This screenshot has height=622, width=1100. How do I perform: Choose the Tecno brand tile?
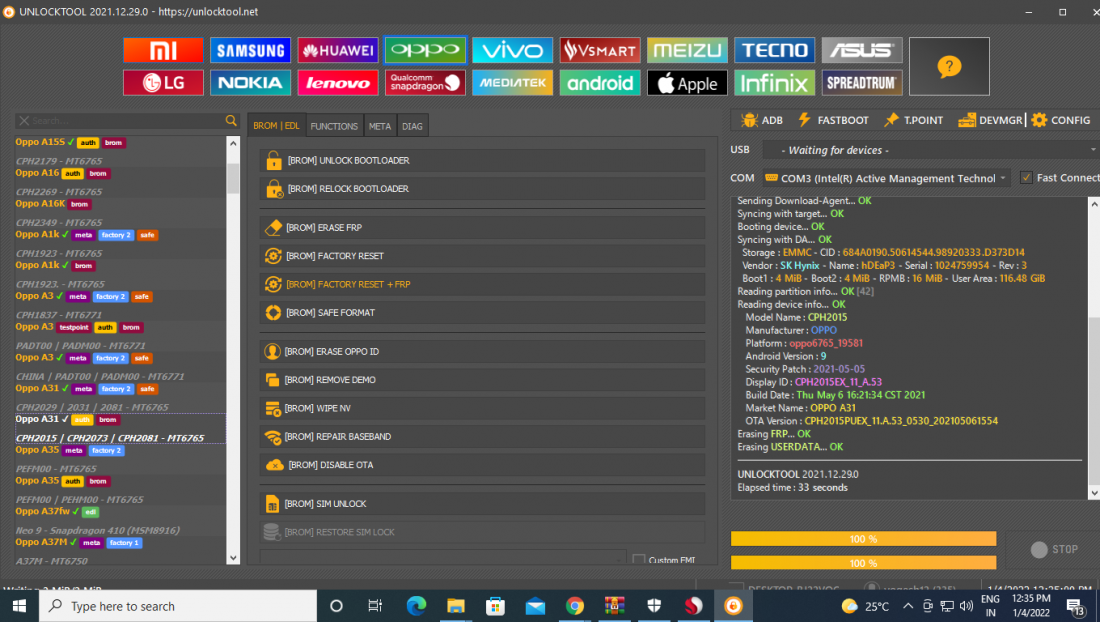point(774,50)
